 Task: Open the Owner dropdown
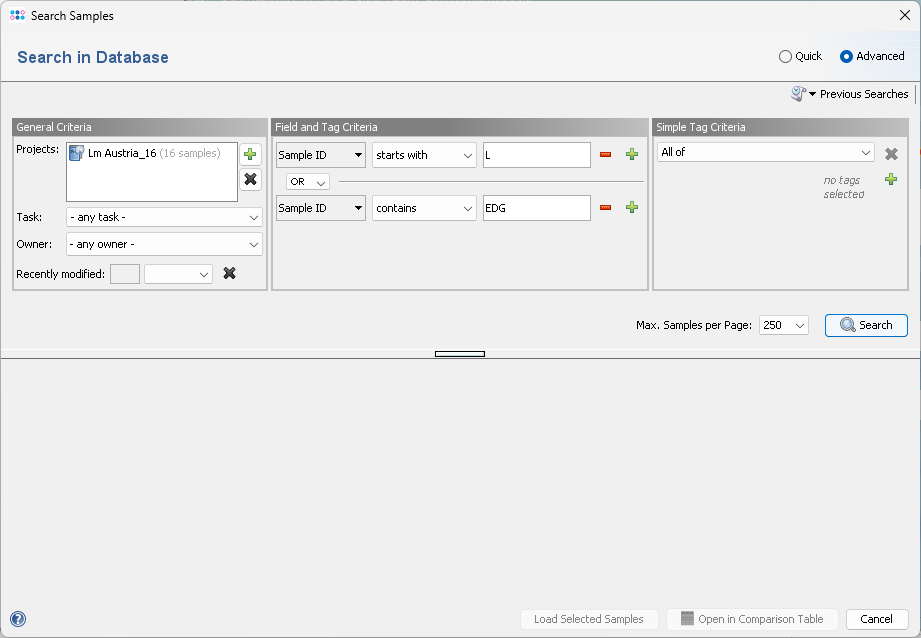coord(164,244)
